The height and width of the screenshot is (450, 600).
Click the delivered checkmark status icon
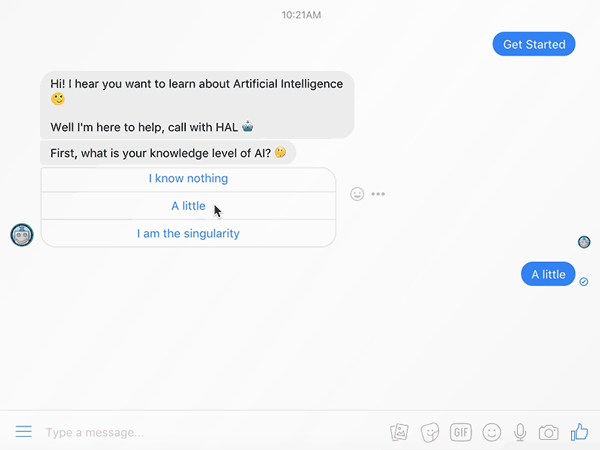[x=584, y=282]
